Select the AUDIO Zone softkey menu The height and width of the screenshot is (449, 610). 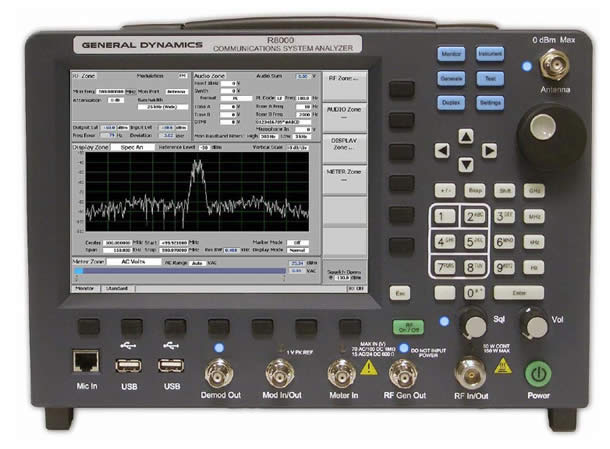coord(344,117)
